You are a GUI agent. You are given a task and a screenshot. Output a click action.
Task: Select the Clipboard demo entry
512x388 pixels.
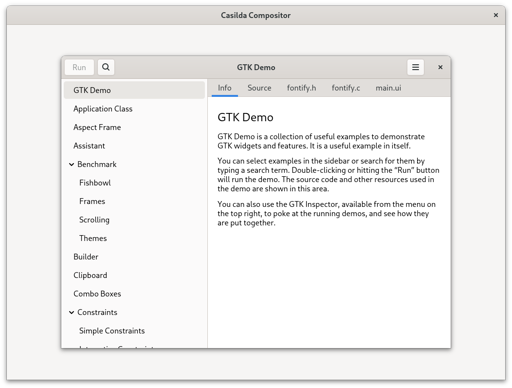click(x=134, y=275)
